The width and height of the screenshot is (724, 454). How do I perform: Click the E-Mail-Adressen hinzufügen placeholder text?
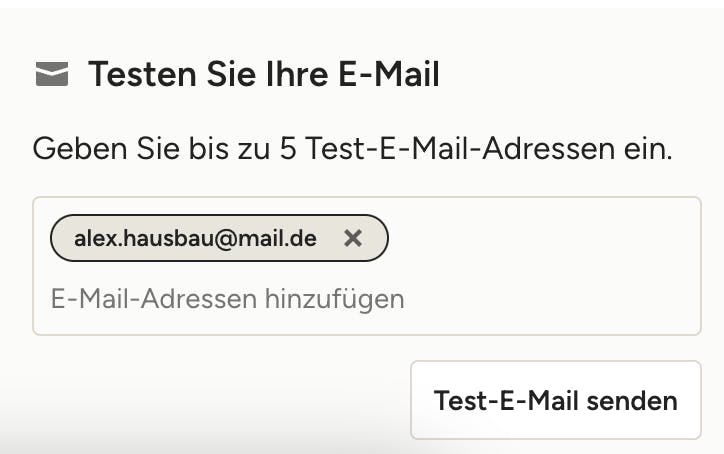pos(228,298)
